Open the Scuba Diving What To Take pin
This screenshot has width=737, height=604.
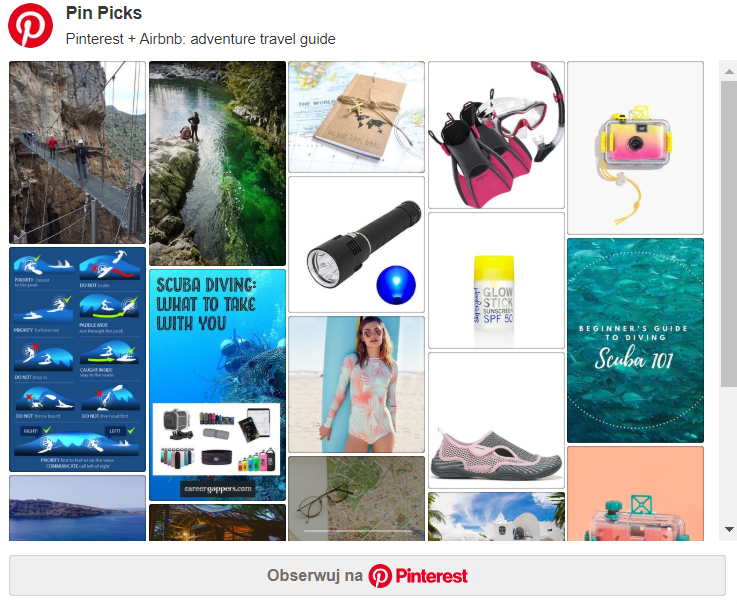click(218, 385)
